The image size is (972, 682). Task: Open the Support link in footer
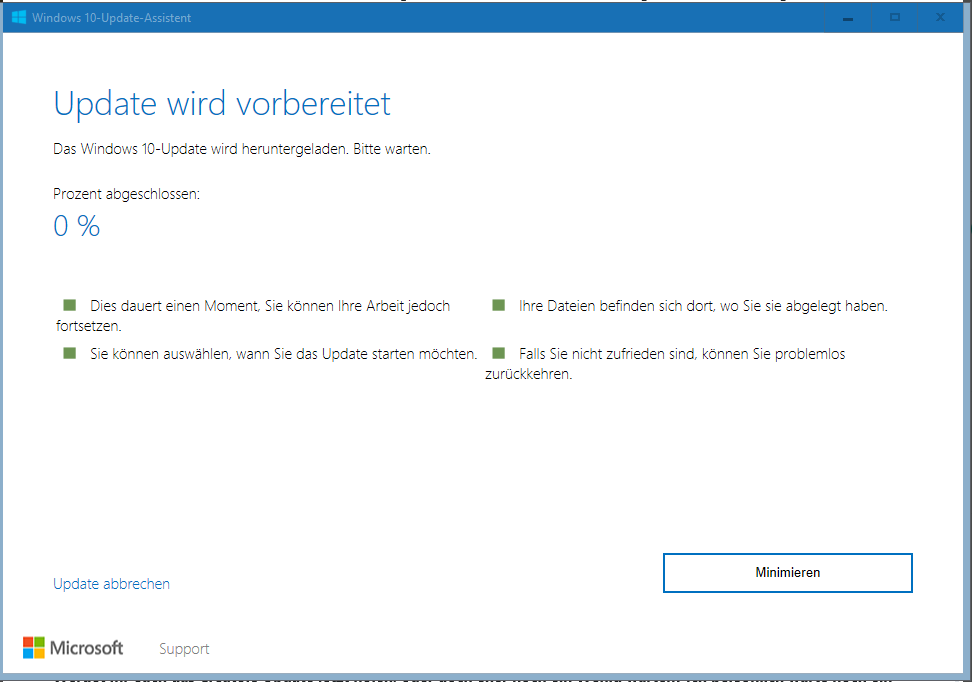(x=184, y=649)
